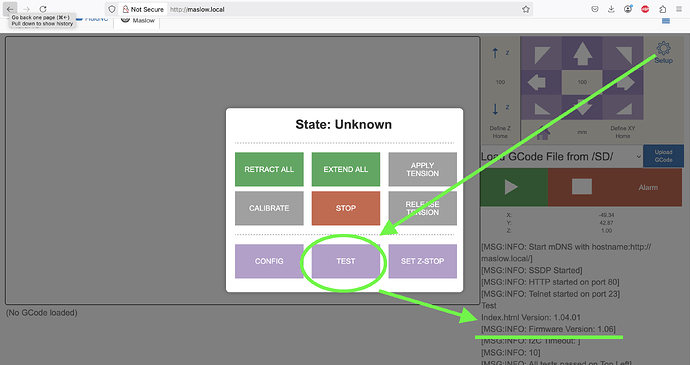Open the browser downloads icon
690x365 pixels.
(x=611, y=9)
